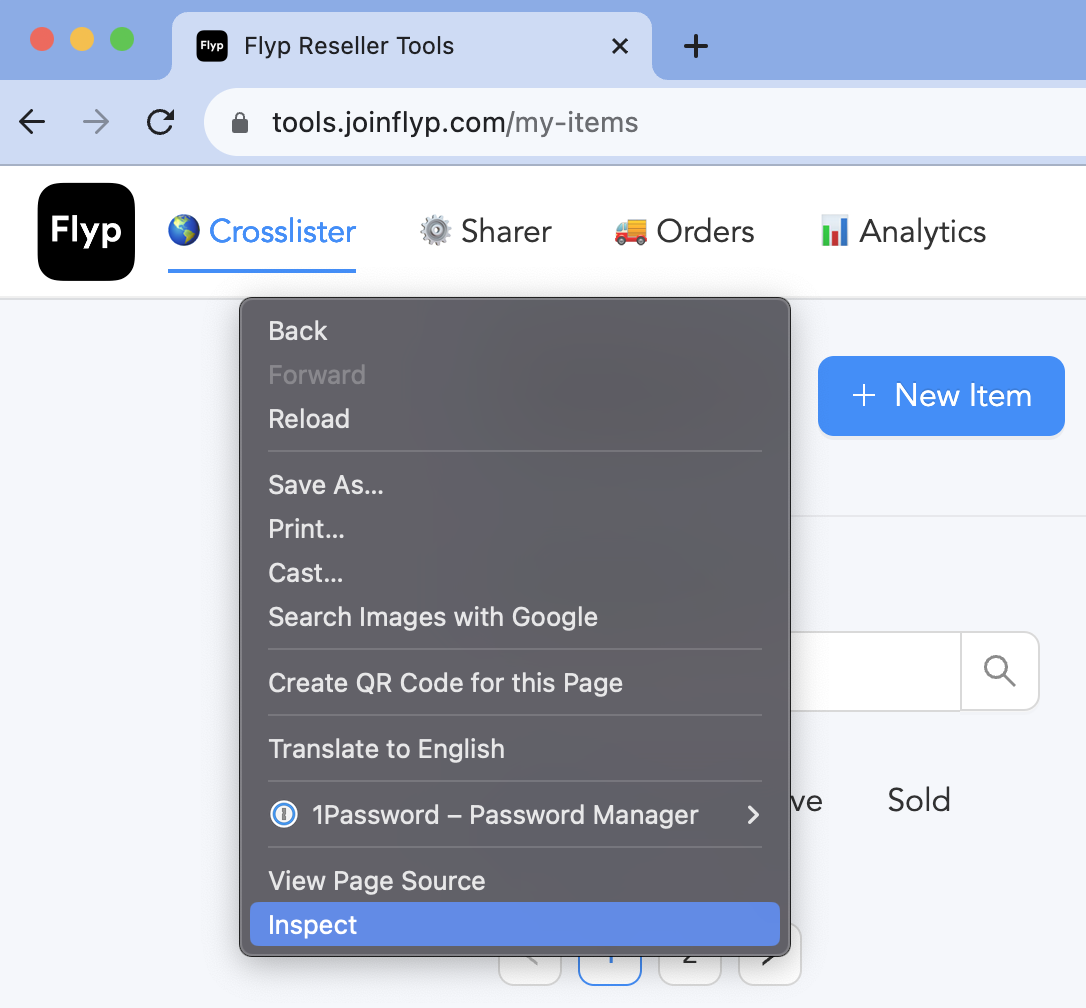
Task: Click the search magnifier icon
Action: (999, 671)
